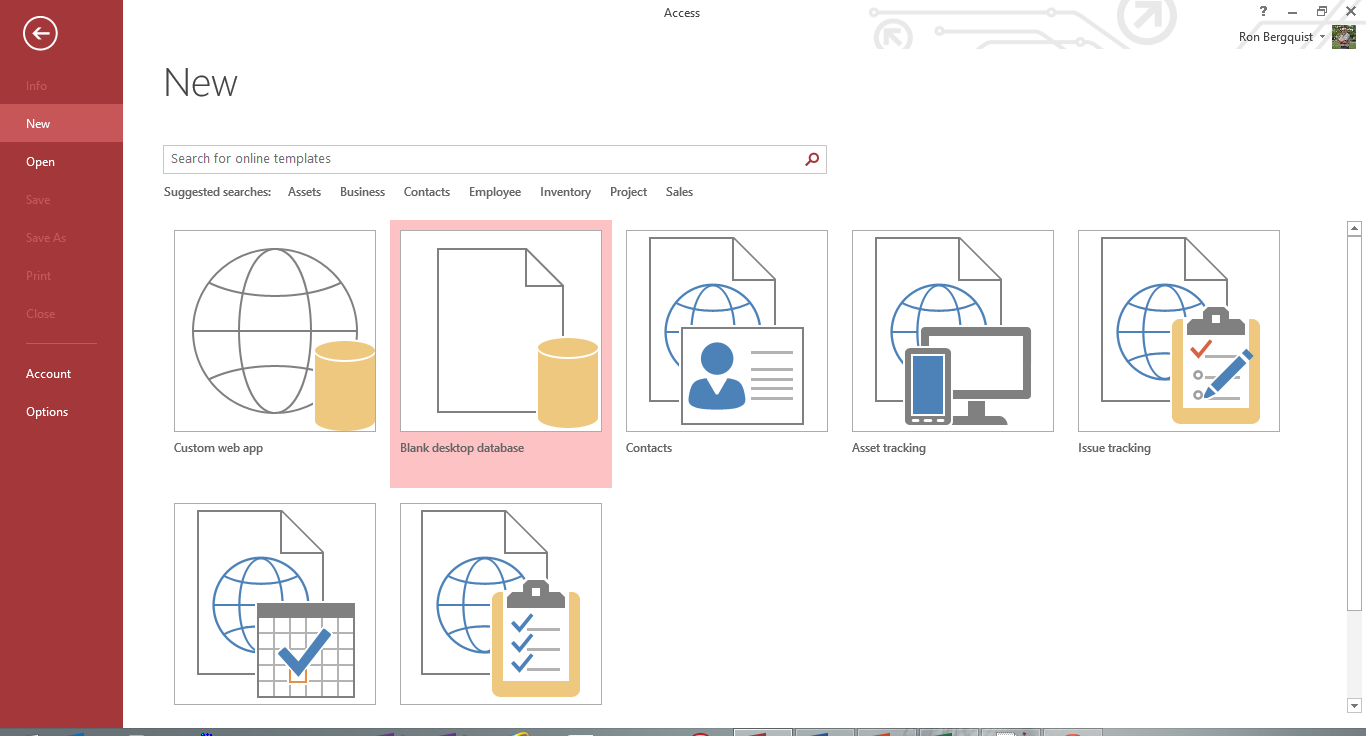Open the calendar checkmark template thumbnail
This screenshot has width=1366, height=736.
tap(275, 604)
